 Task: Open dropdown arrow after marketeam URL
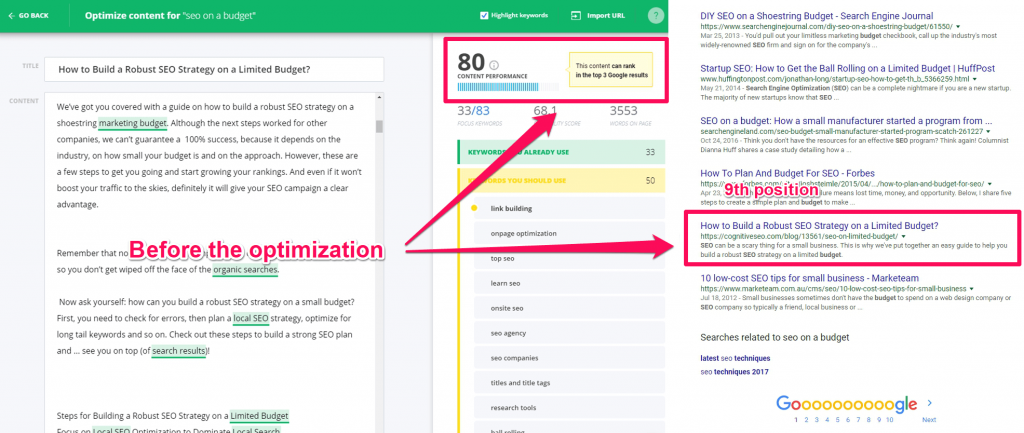tap(972, 289)
